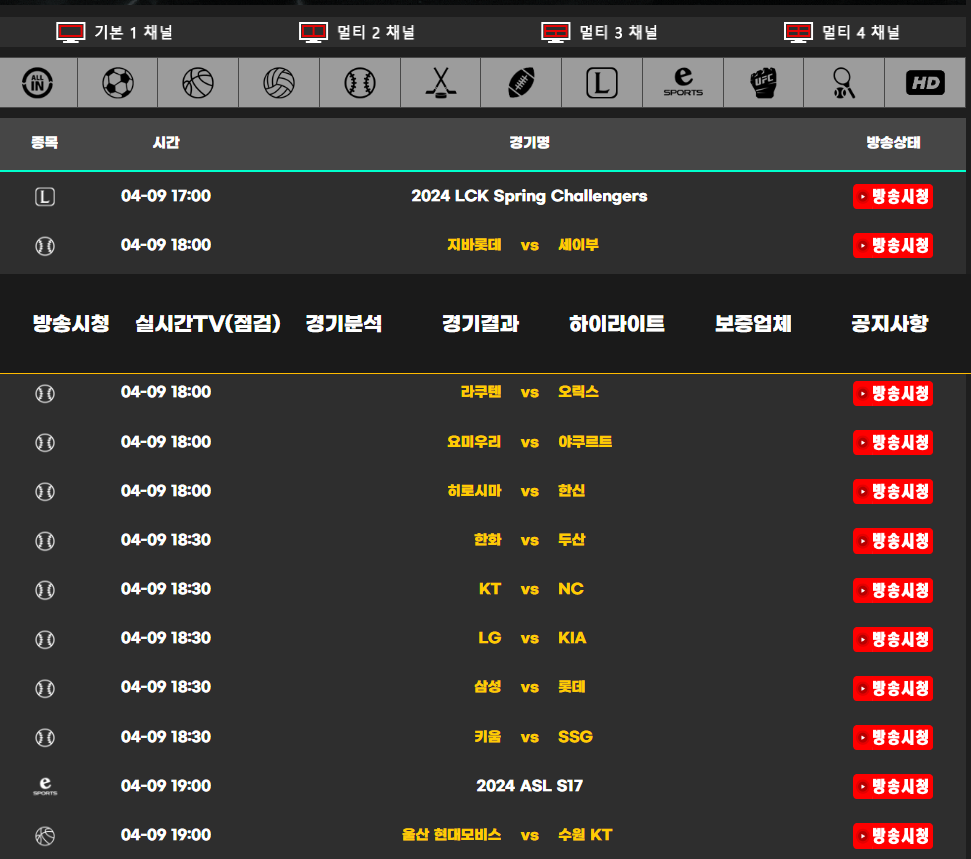971x859 pixels.
Task: Click 방송시청 for 지바롯데 vs 세이부
Action: click(893, 245)
